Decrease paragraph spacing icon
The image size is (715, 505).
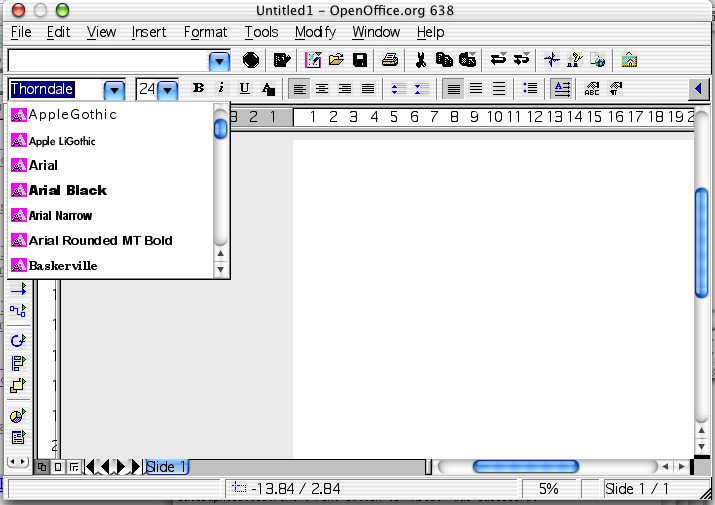(421, 89)
